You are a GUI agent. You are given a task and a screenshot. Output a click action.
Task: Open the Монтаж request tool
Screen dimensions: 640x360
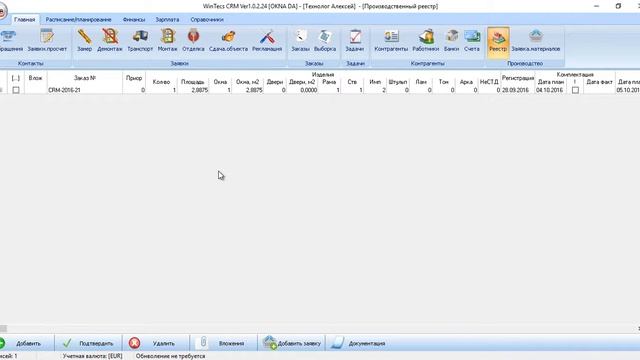(167, 40)
